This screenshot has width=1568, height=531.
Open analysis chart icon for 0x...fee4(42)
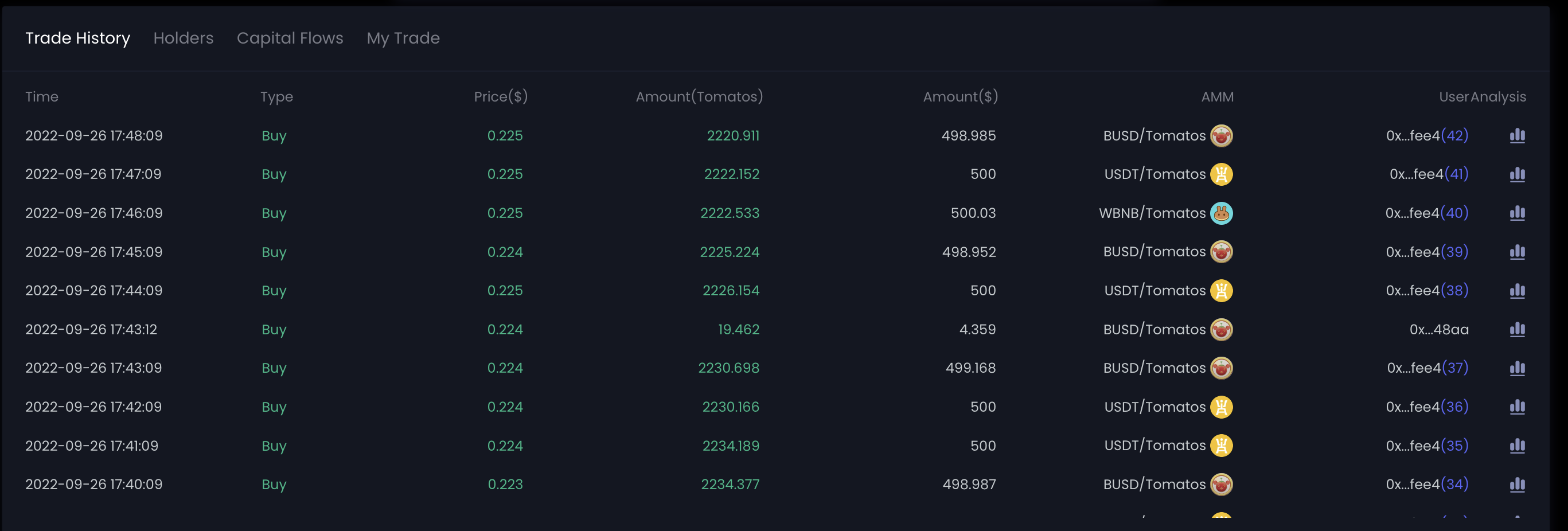point(1517,136)
